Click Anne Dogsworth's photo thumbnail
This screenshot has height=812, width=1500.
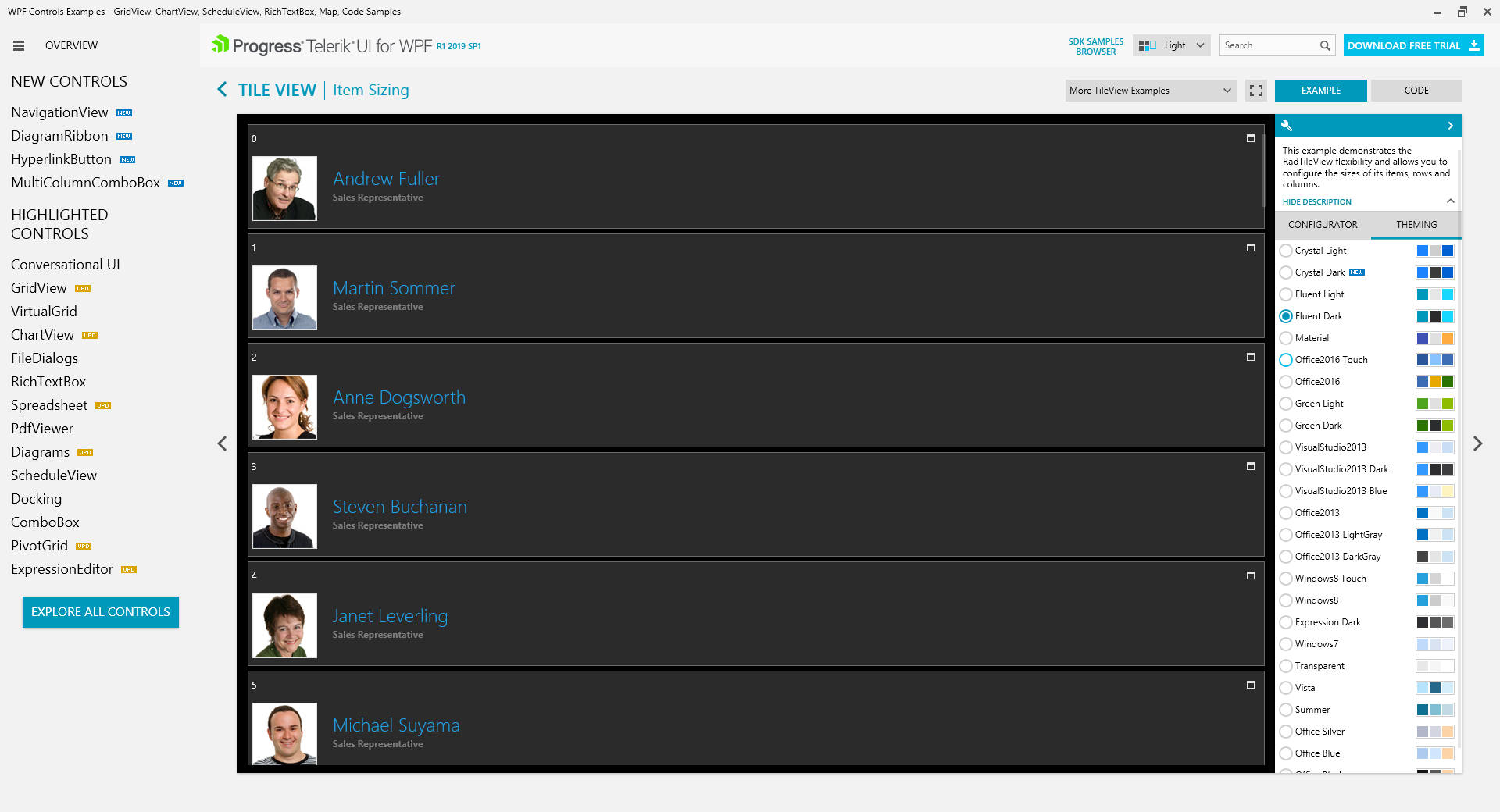pyautogui.click(x=284, y=407)
